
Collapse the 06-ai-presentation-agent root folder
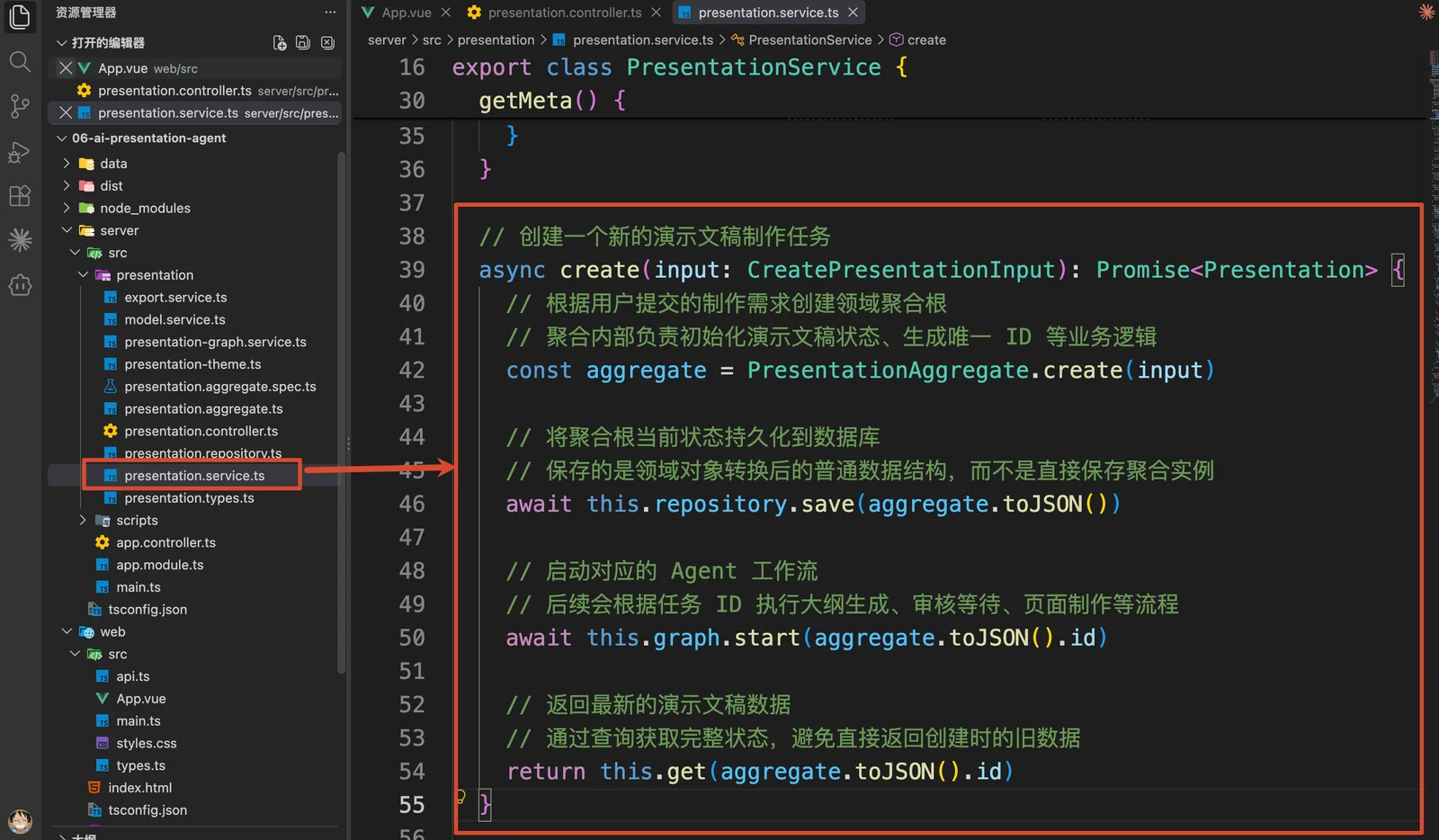coord(61,139)
